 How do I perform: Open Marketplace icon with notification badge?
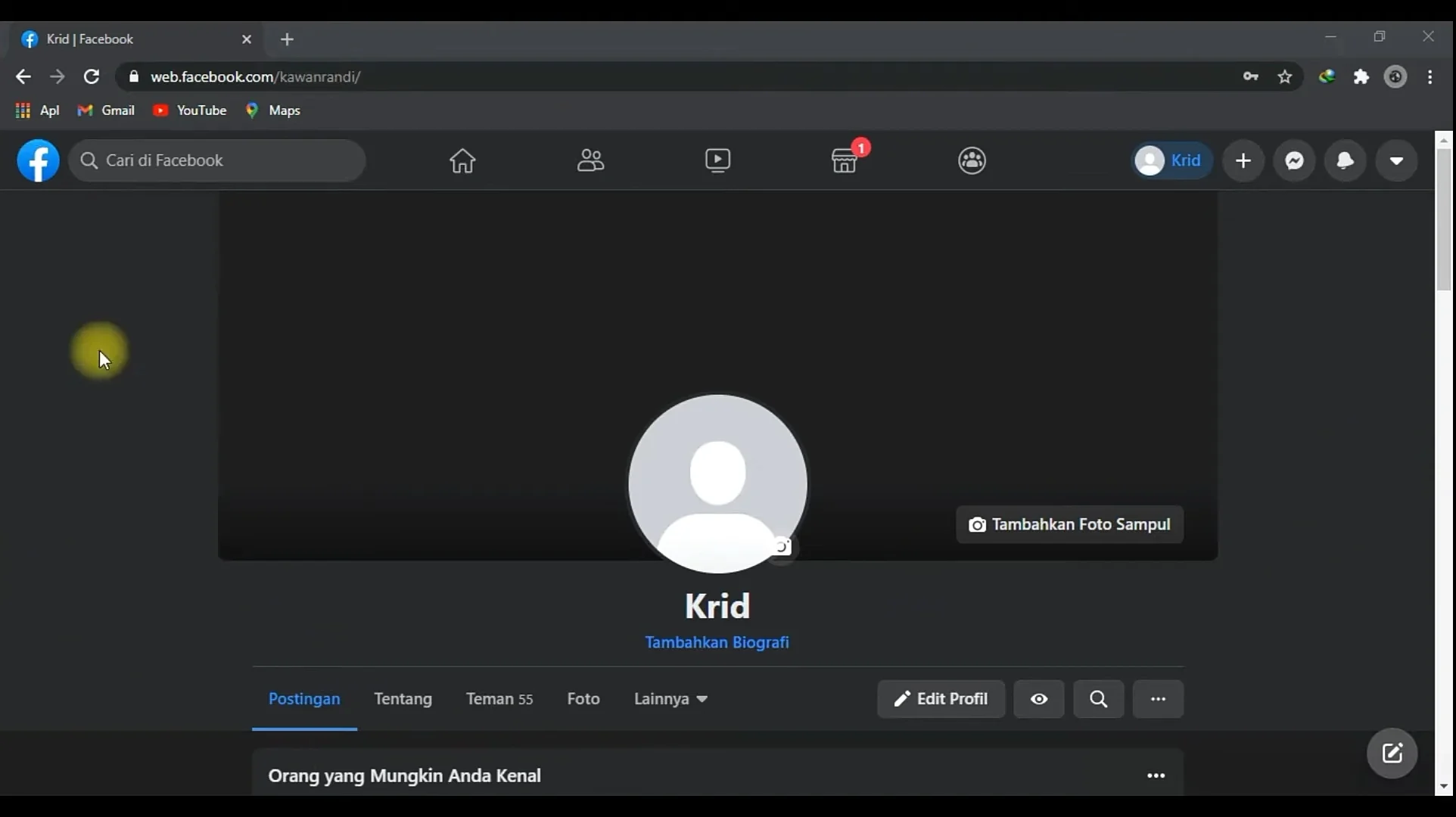(x=845, y=159)
